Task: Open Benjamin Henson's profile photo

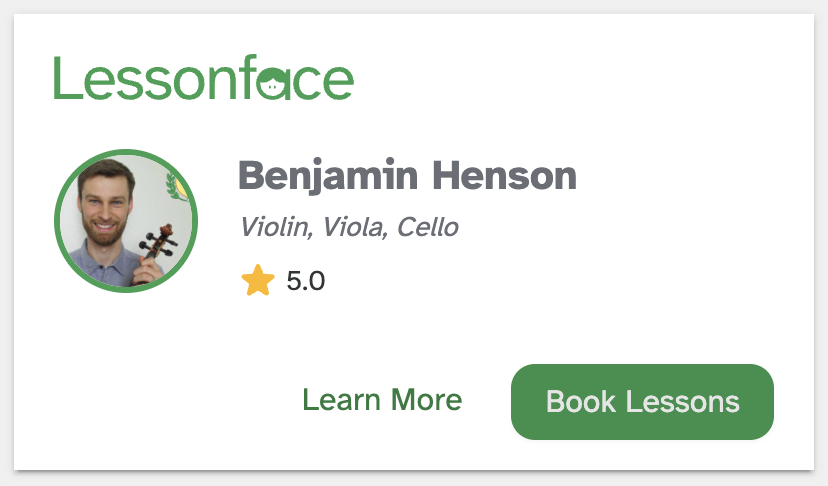Action: 125,222
